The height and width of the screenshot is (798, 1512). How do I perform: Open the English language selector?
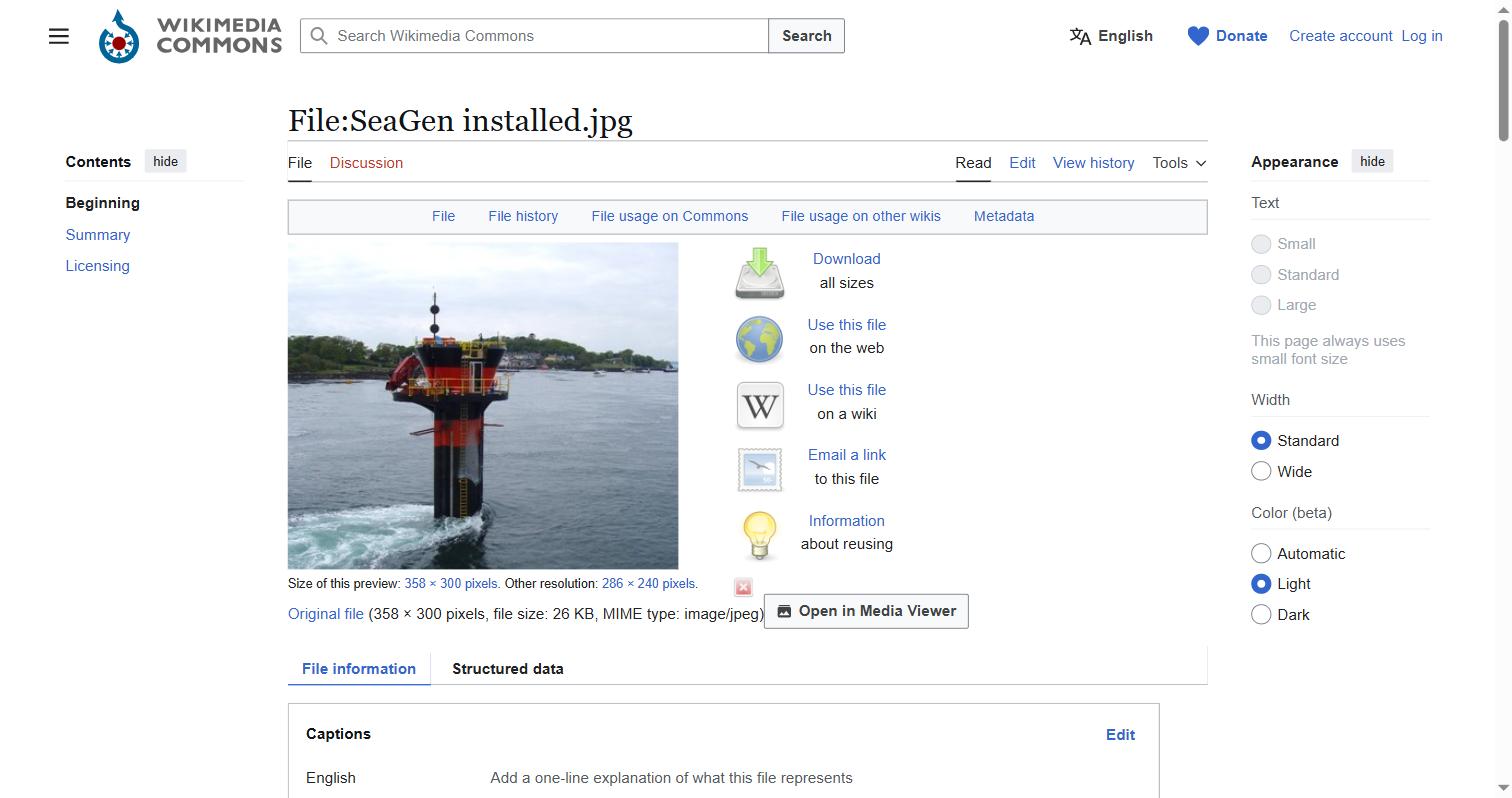coord(1111,36)
